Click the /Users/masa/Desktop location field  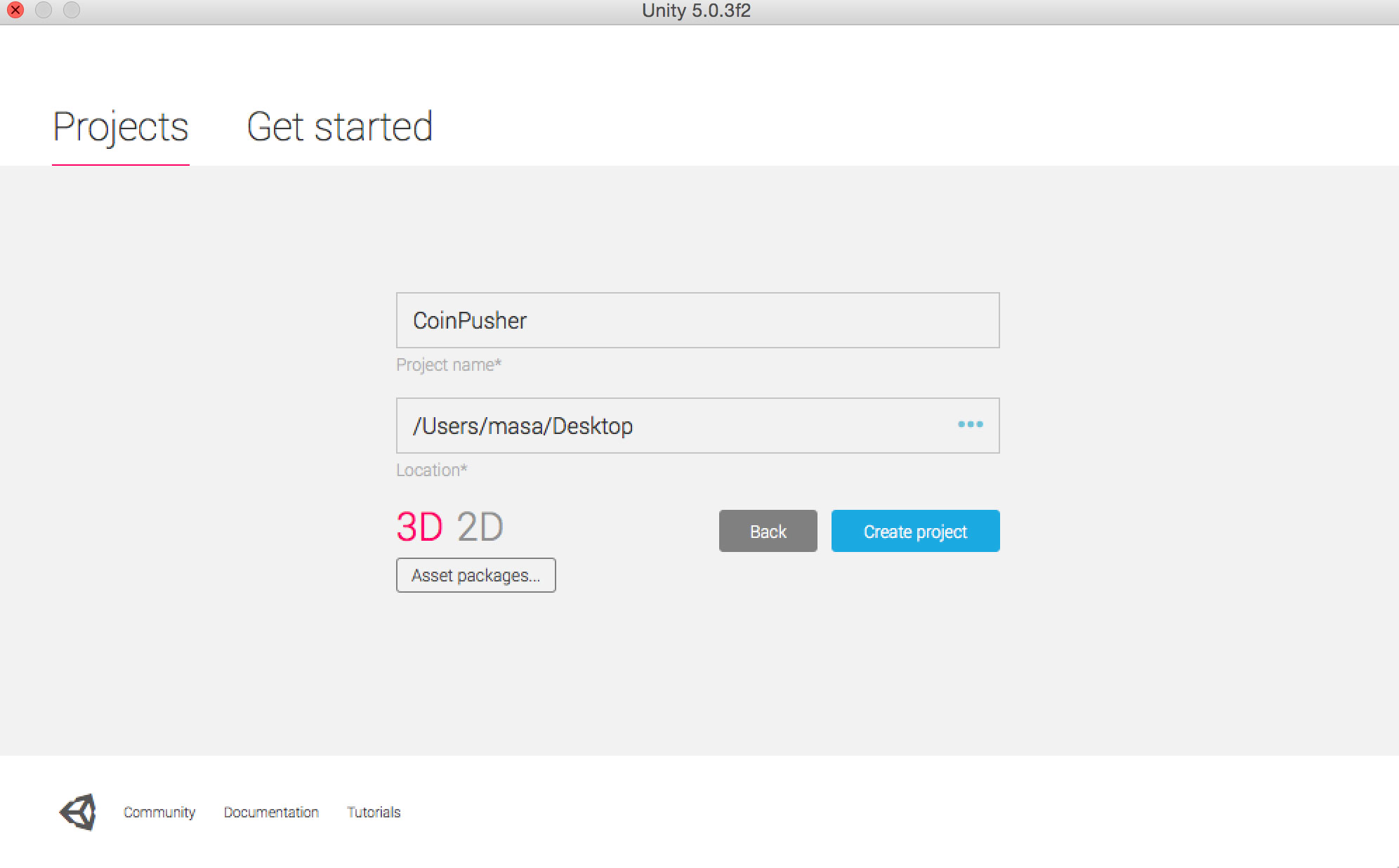697,426
